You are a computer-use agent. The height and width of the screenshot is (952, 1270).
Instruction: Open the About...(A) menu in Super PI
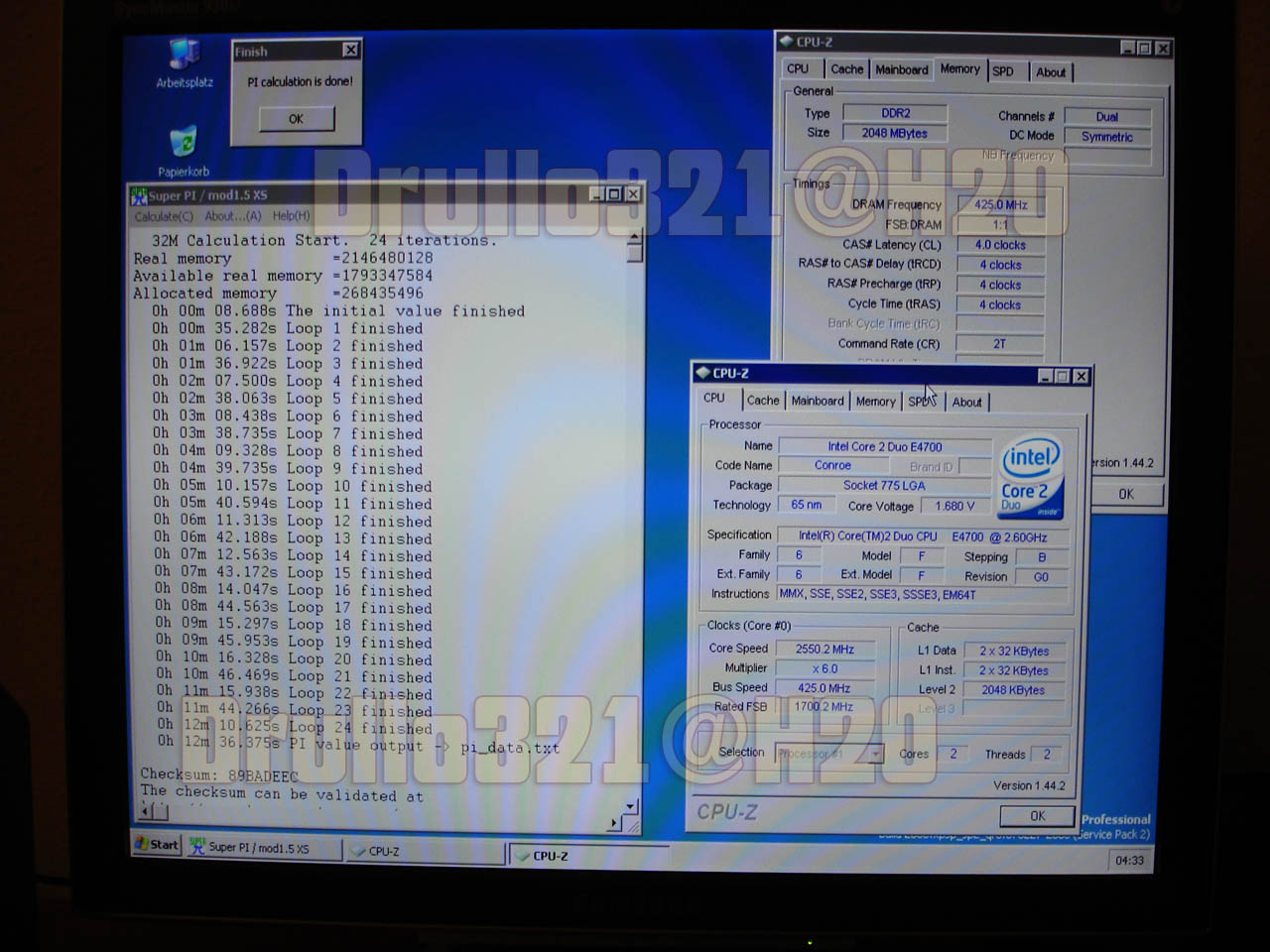(x=232, y=216)
